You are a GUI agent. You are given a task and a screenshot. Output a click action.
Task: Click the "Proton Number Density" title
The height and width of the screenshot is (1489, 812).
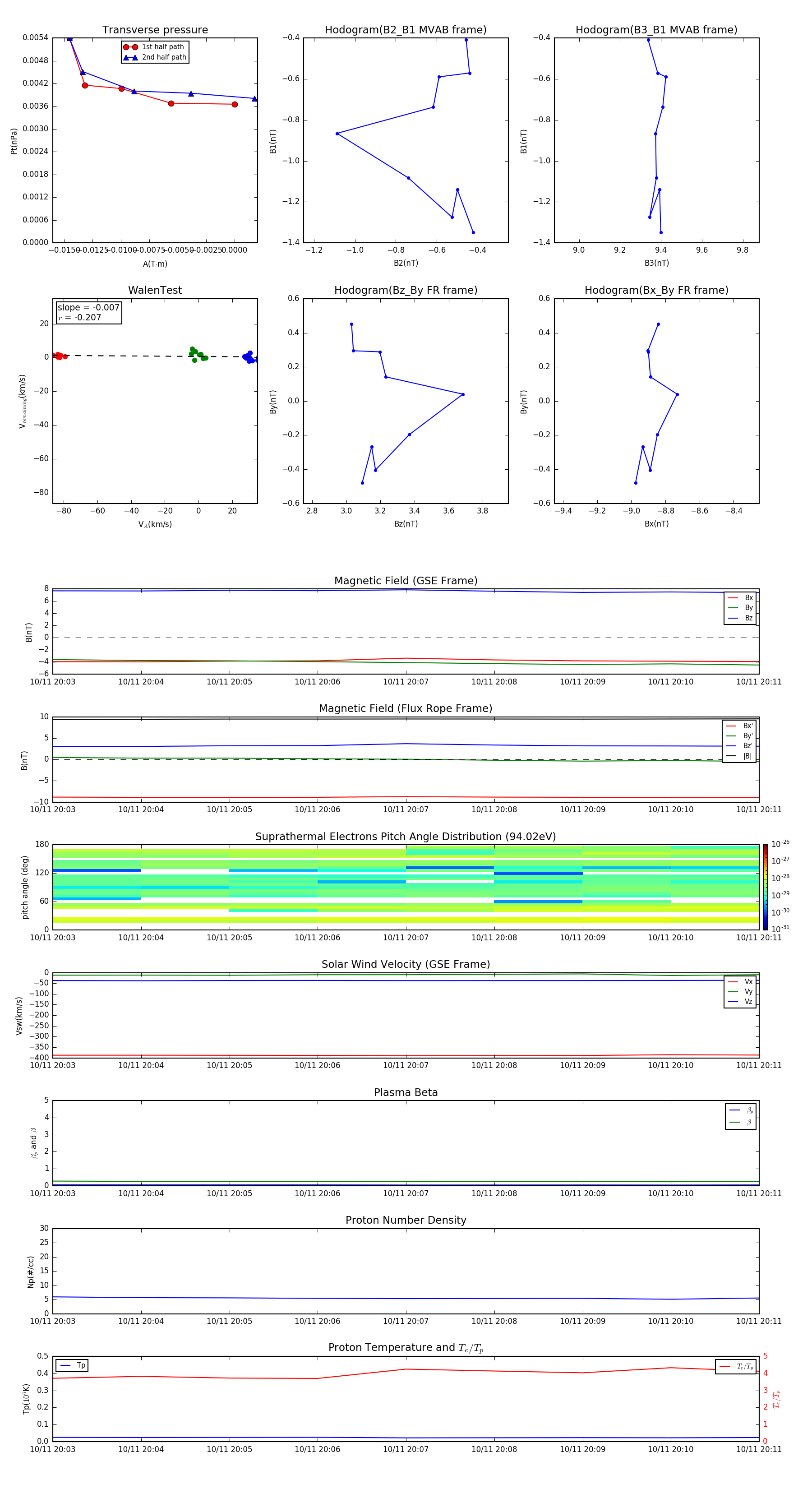point(406,1220)
